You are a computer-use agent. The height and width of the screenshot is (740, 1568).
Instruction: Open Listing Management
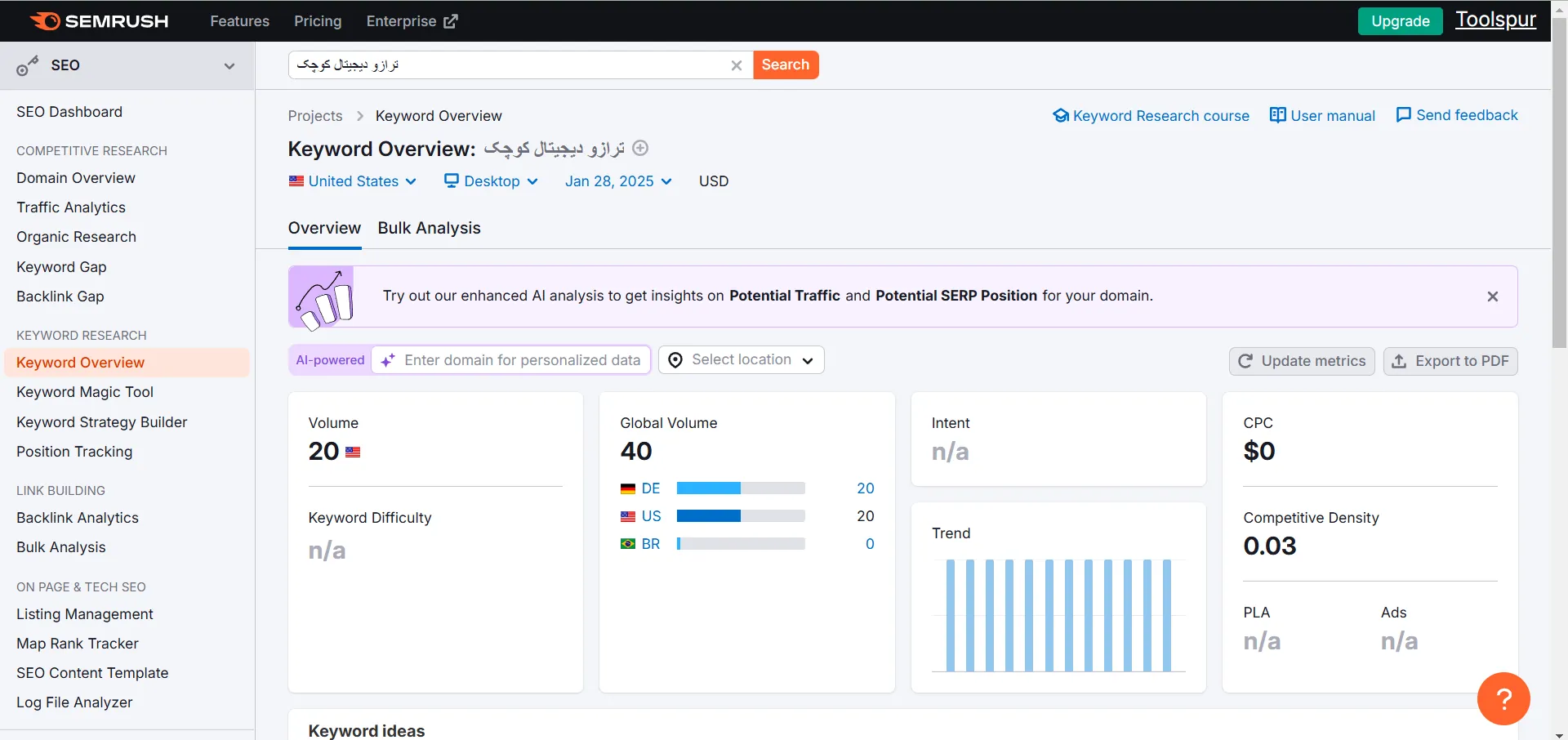point(85,614)
